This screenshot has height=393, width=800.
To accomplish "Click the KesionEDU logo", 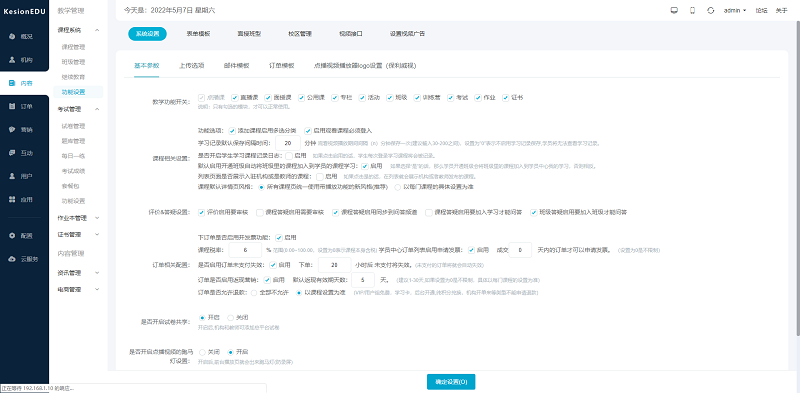I will tap(24, 11).
